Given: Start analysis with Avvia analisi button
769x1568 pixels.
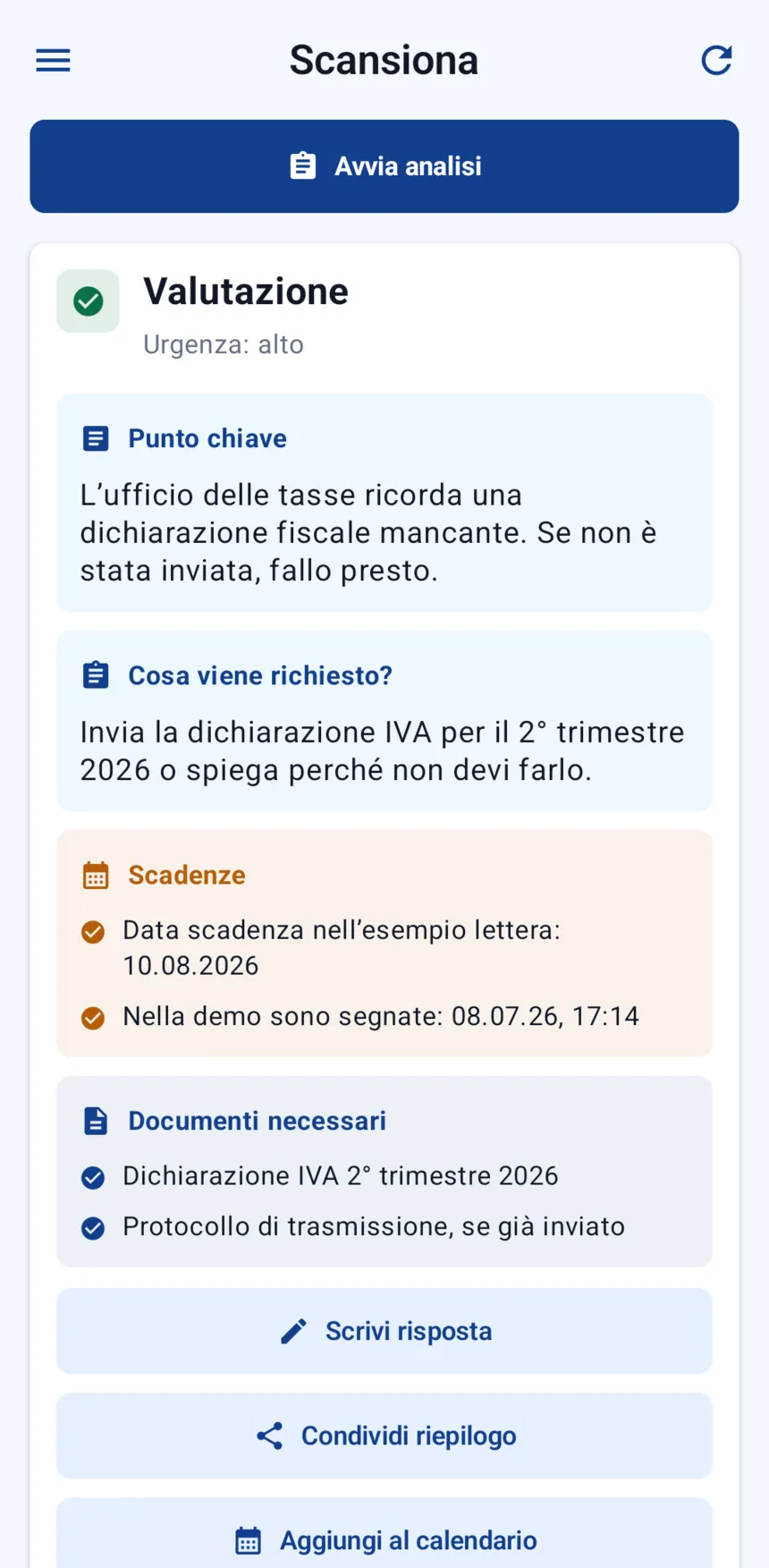Looking at the screenshot, I should pos(384,166).
